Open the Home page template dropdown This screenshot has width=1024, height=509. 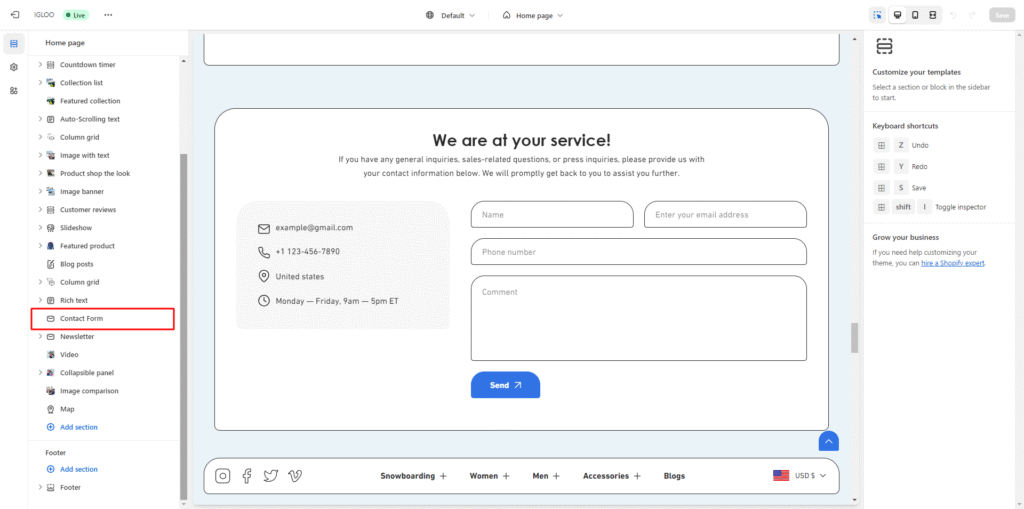click(x=533, y=15)
